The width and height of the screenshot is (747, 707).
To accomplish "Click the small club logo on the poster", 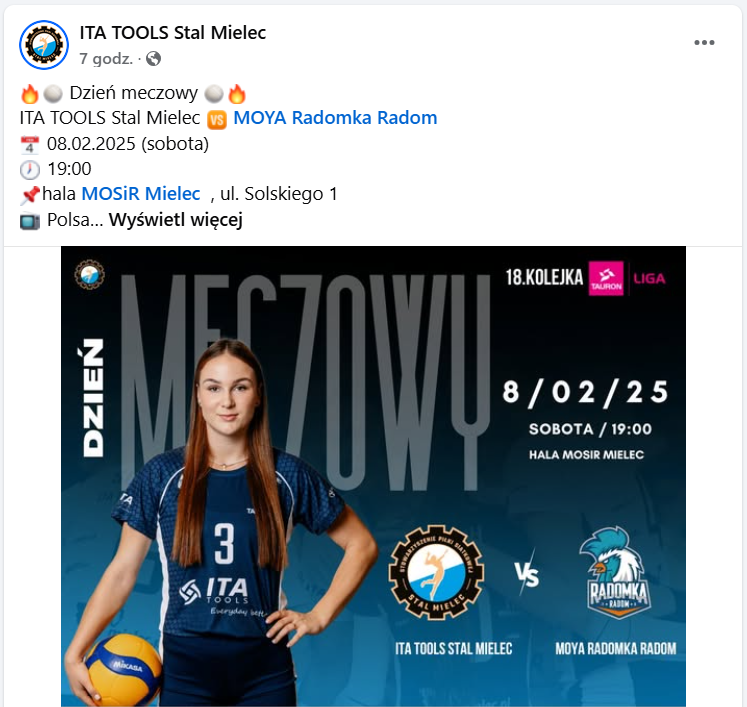I will [x=90, y=274].
